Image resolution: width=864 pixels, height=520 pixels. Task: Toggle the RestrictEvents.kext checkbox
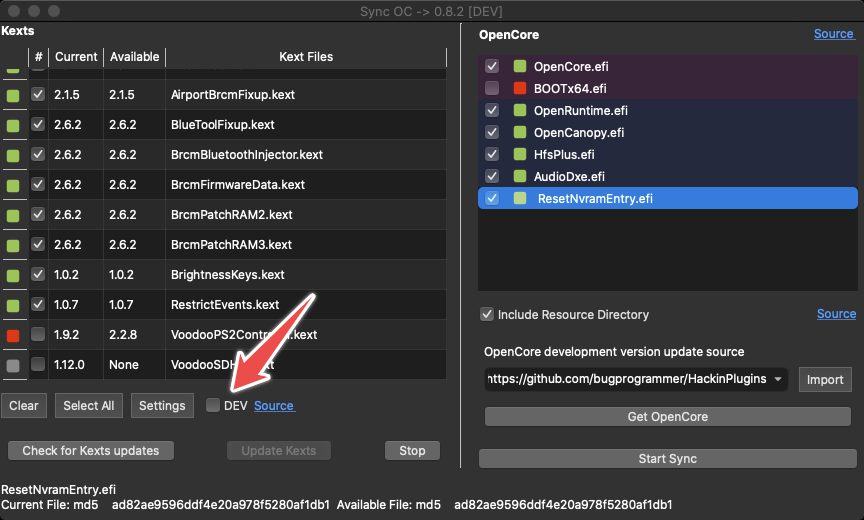[x=38, y=304]
